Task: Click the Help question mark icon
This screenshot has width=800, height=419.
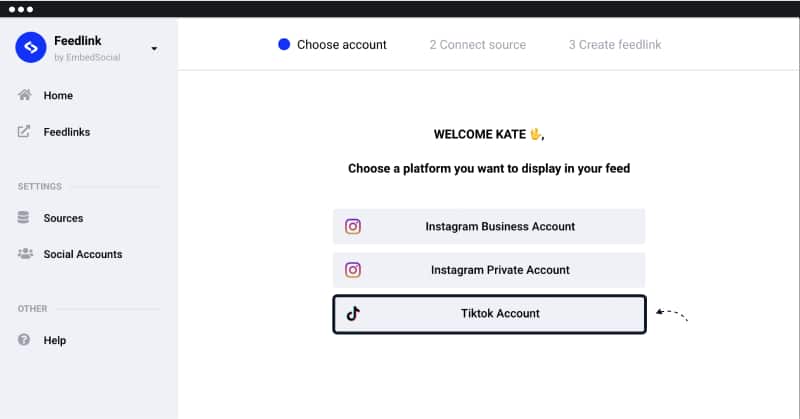Action: pos(25,340)
